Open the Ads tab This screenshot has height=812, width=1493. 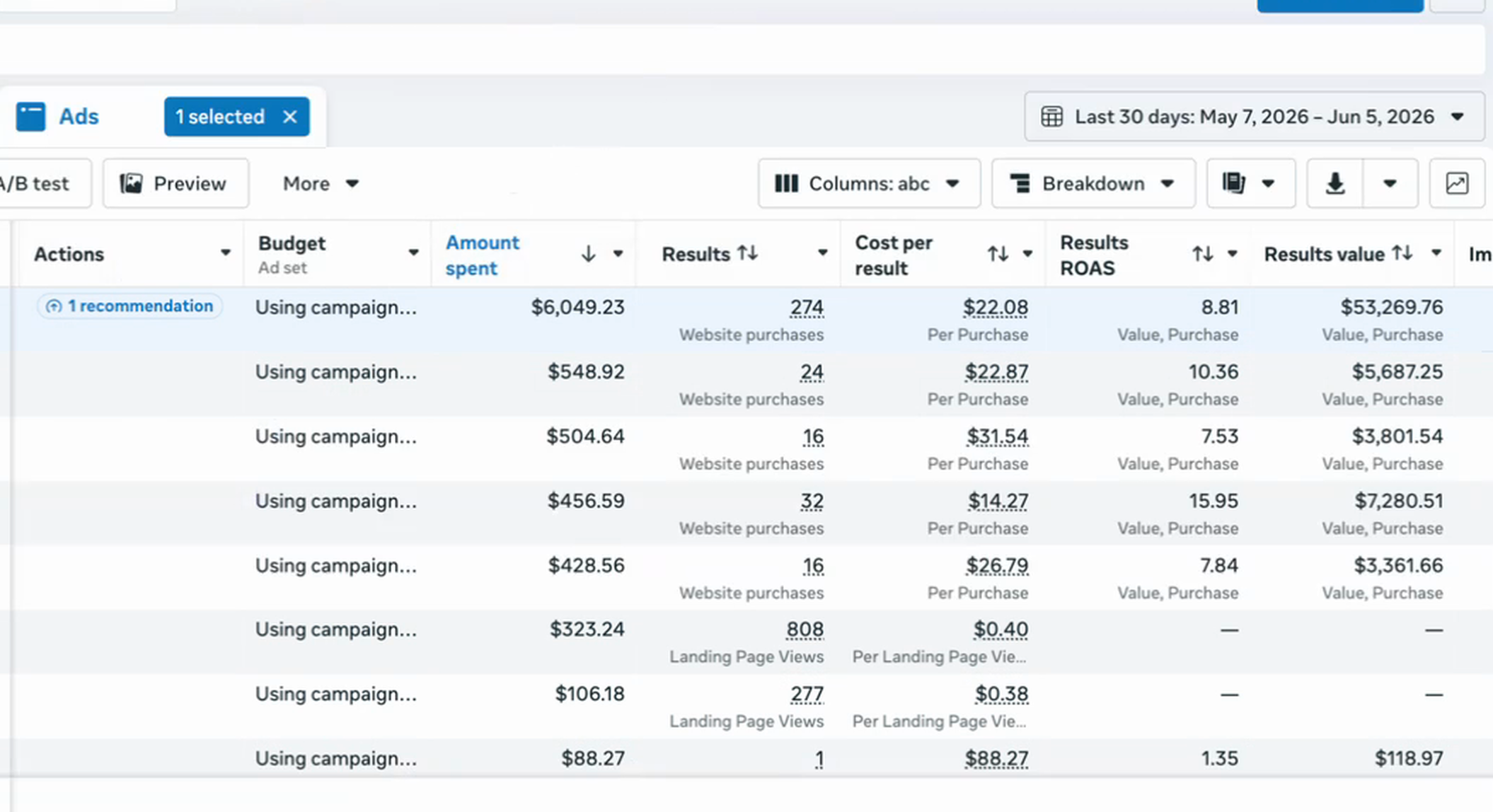58,117
